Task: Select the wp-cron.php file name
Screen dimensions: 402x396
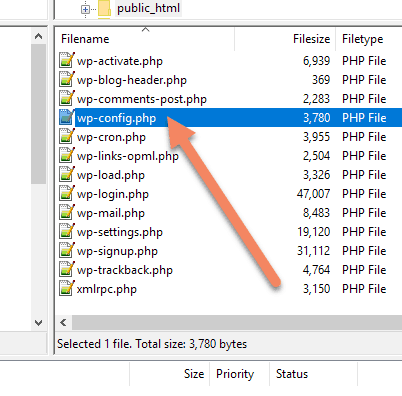Action: 111,137
